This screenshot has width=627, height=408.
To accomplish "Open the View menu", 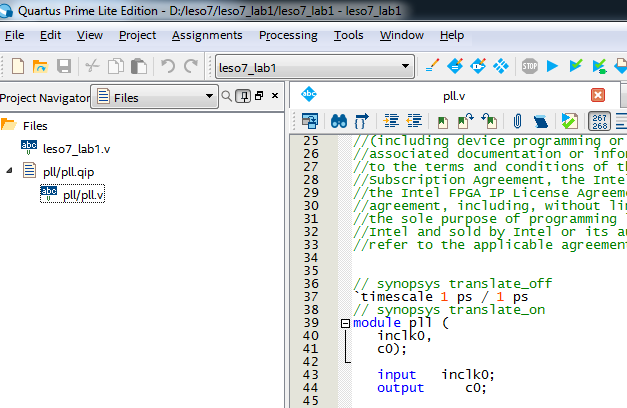I will tap(90, 35).
